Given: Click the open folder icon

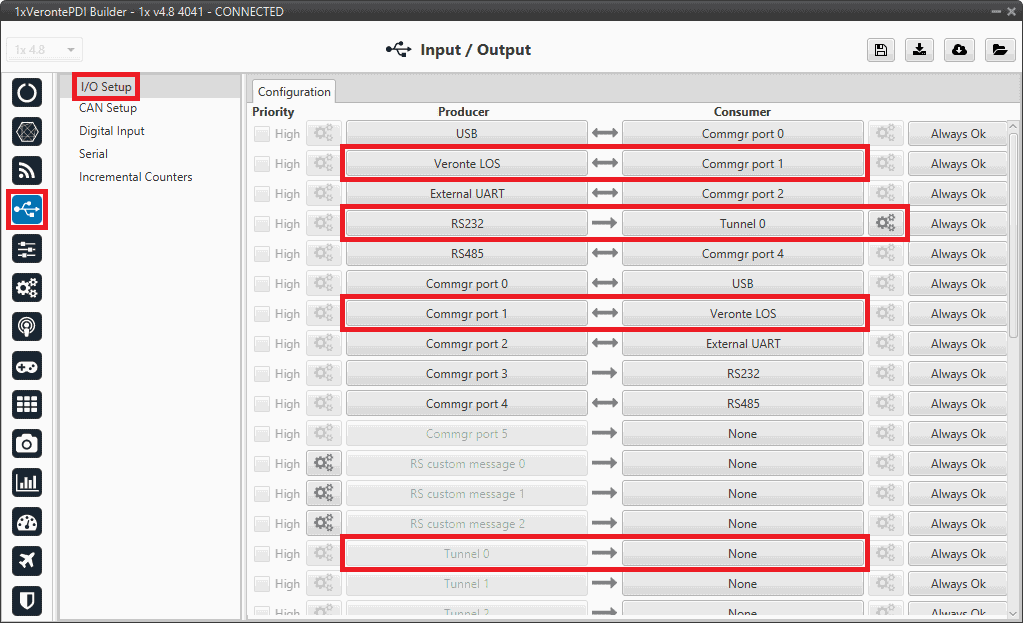Looking at the screenshot, I should pos(999,50).
